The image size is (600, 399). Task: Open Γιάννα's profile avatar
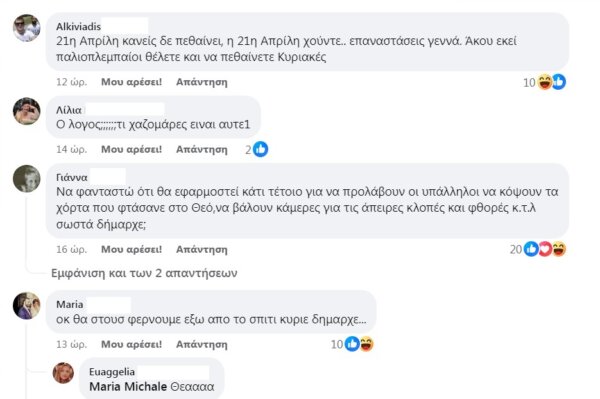pos(26,179)
